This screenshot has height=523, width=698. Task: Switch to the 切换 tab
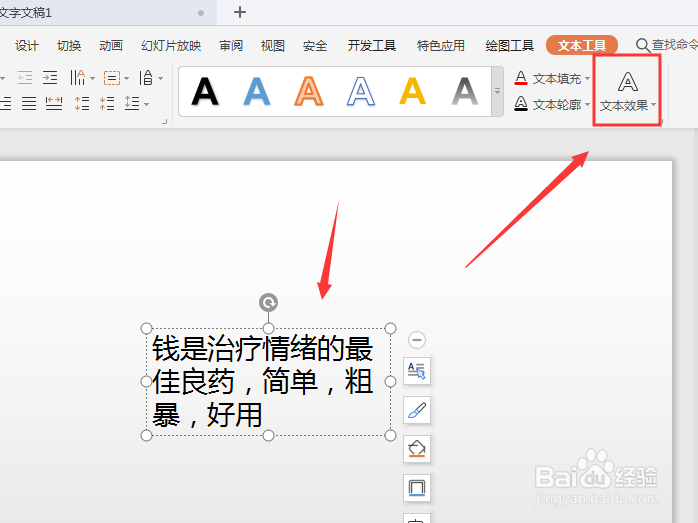click(69, 45)
